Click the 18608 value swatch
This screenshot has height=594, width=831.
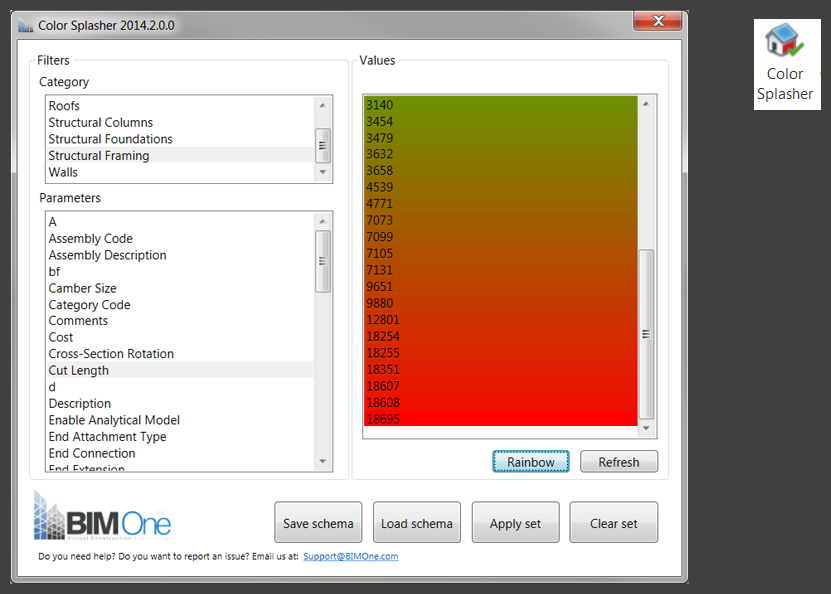point(500,402)
